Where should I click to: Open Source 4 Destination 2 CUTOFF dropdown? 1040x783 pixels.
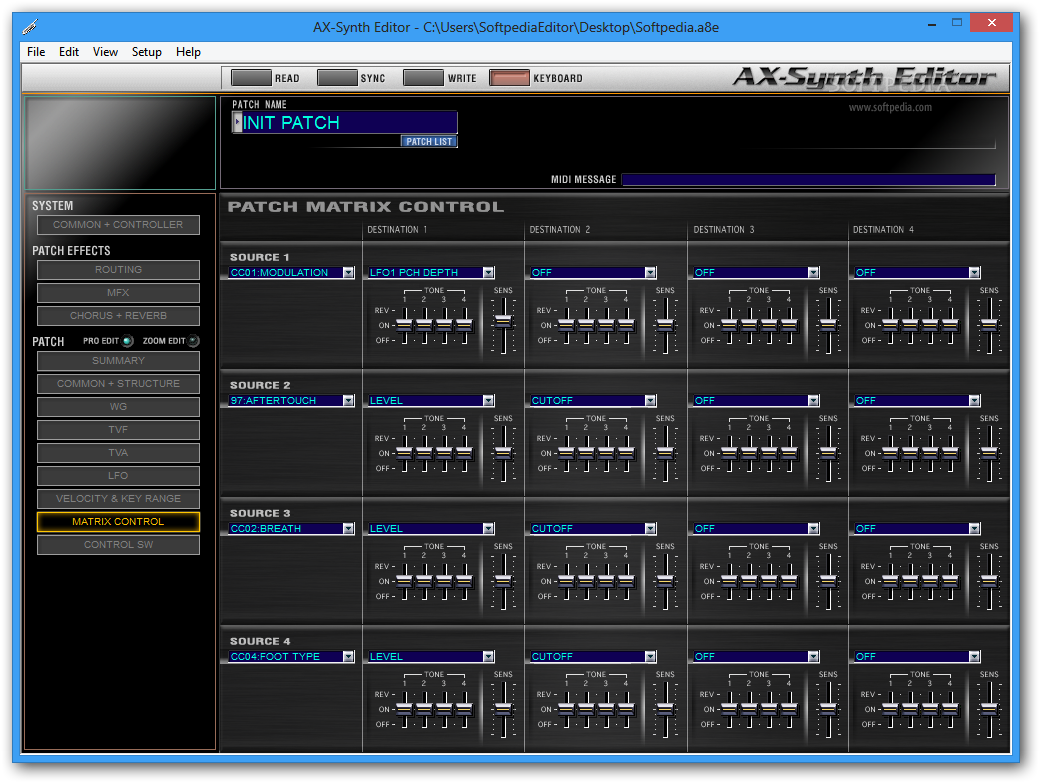[x=650, y=656]
